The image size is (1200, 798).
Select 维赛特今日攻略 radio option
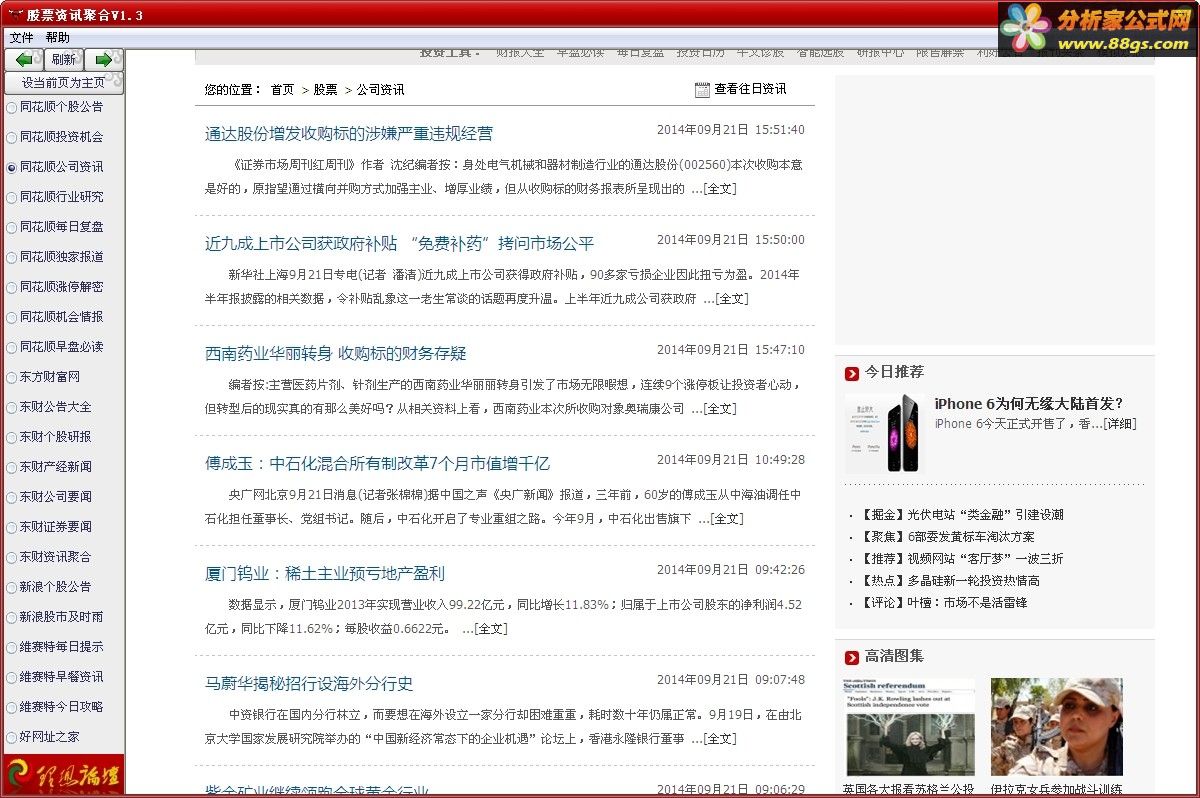12,707
